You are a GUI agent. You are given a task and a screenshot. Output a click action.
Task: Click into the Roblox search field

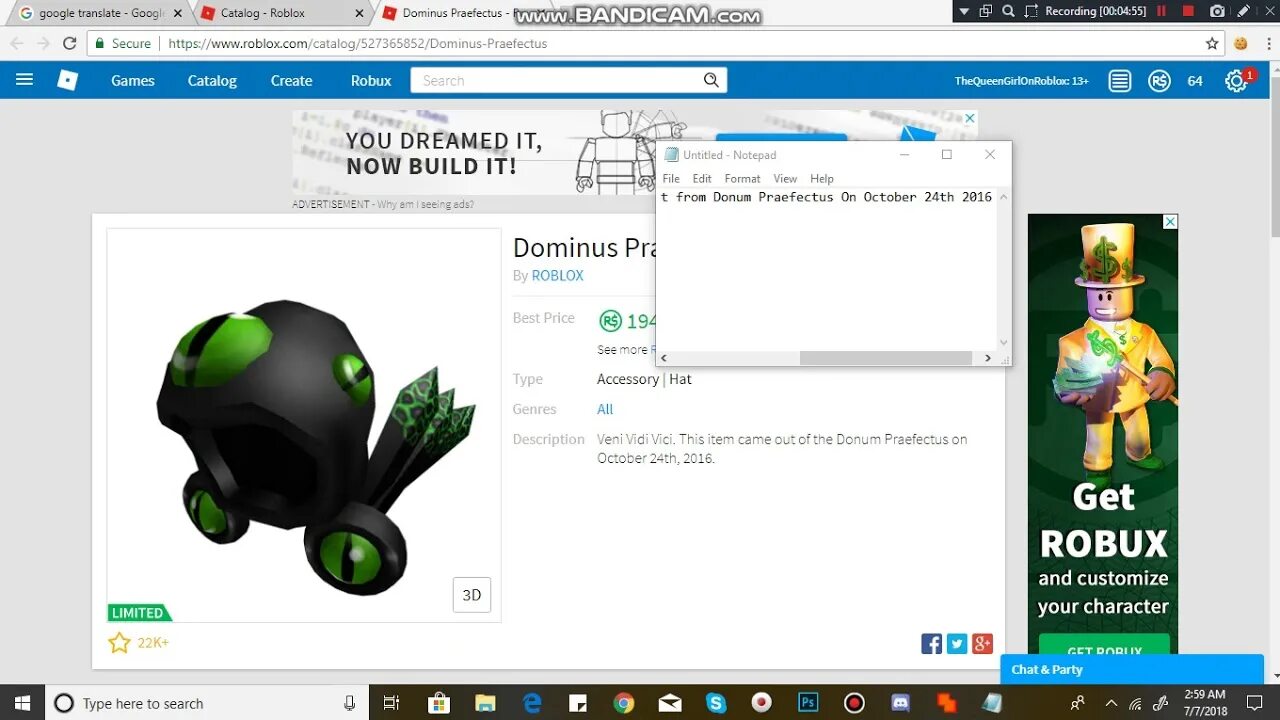coord(556,81)
